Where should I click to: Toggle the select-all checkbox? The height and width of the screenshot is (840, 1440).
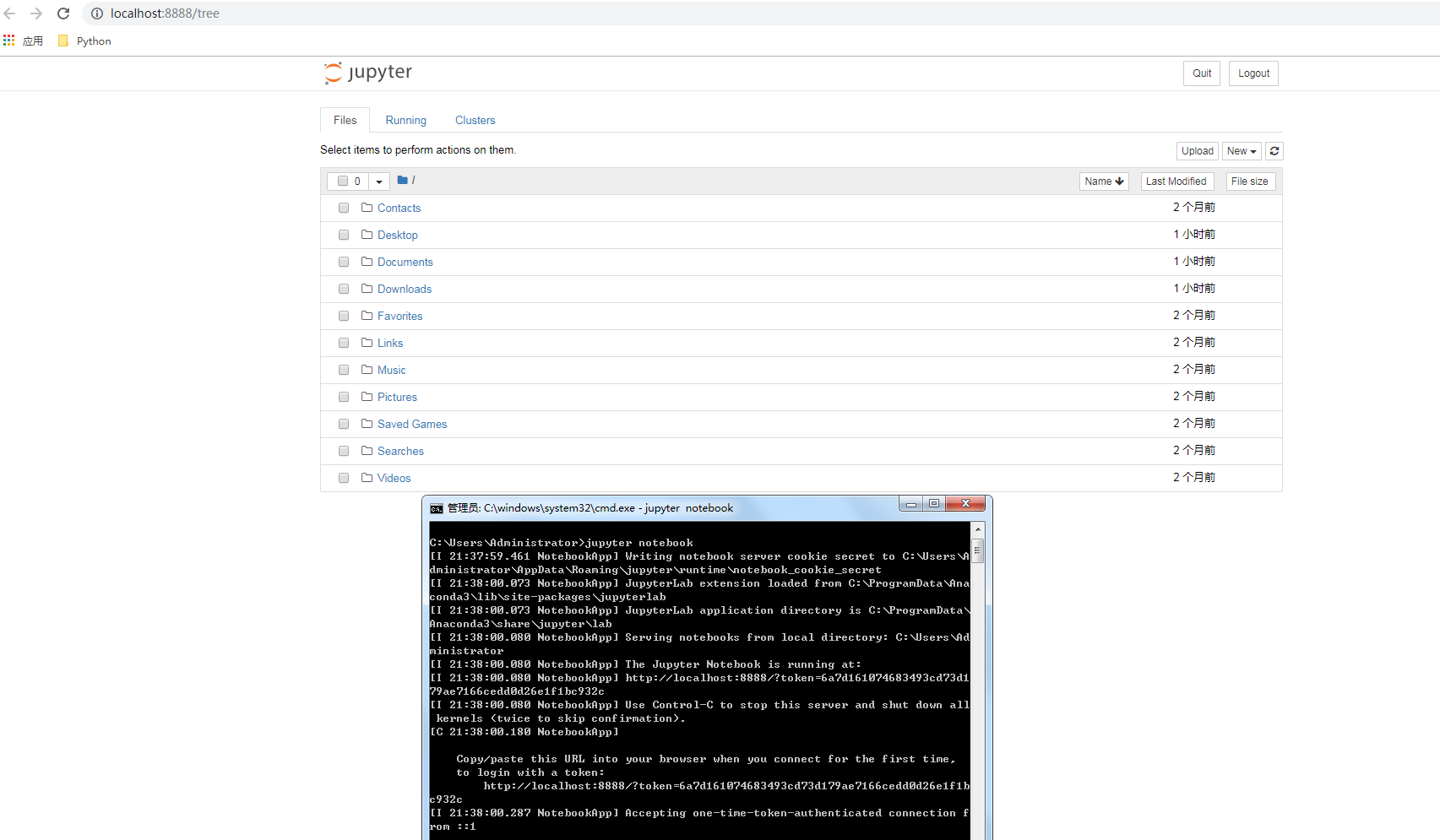tap(343, 181)
